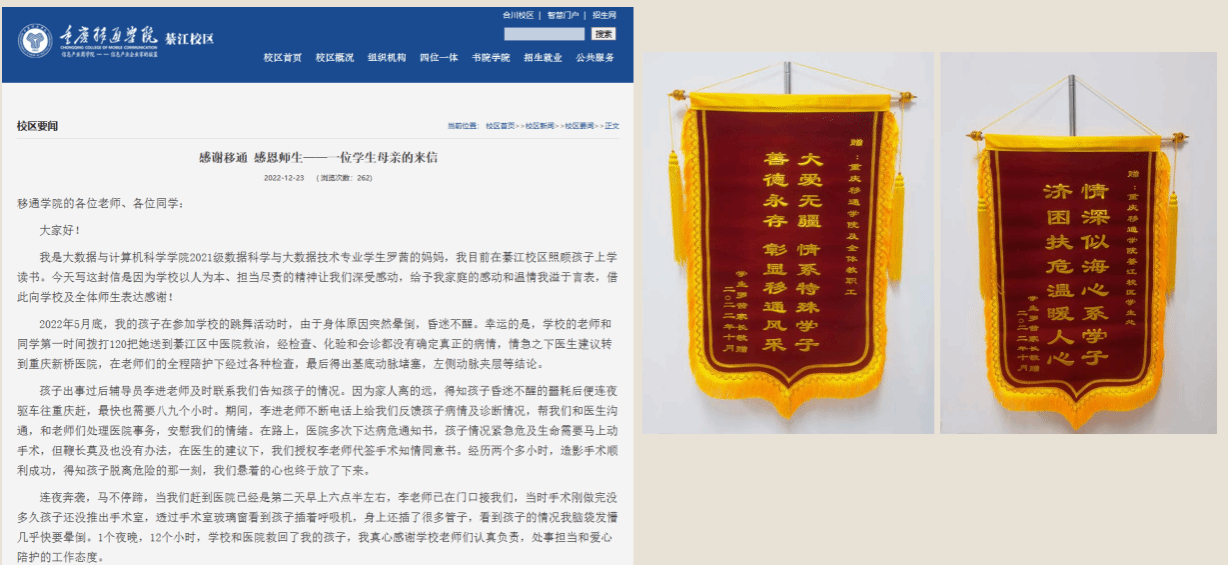Screen dimensions: 1228x565
Task: Go to 校区首页 in the breadcrumb
Action: (x=500, y=126)
